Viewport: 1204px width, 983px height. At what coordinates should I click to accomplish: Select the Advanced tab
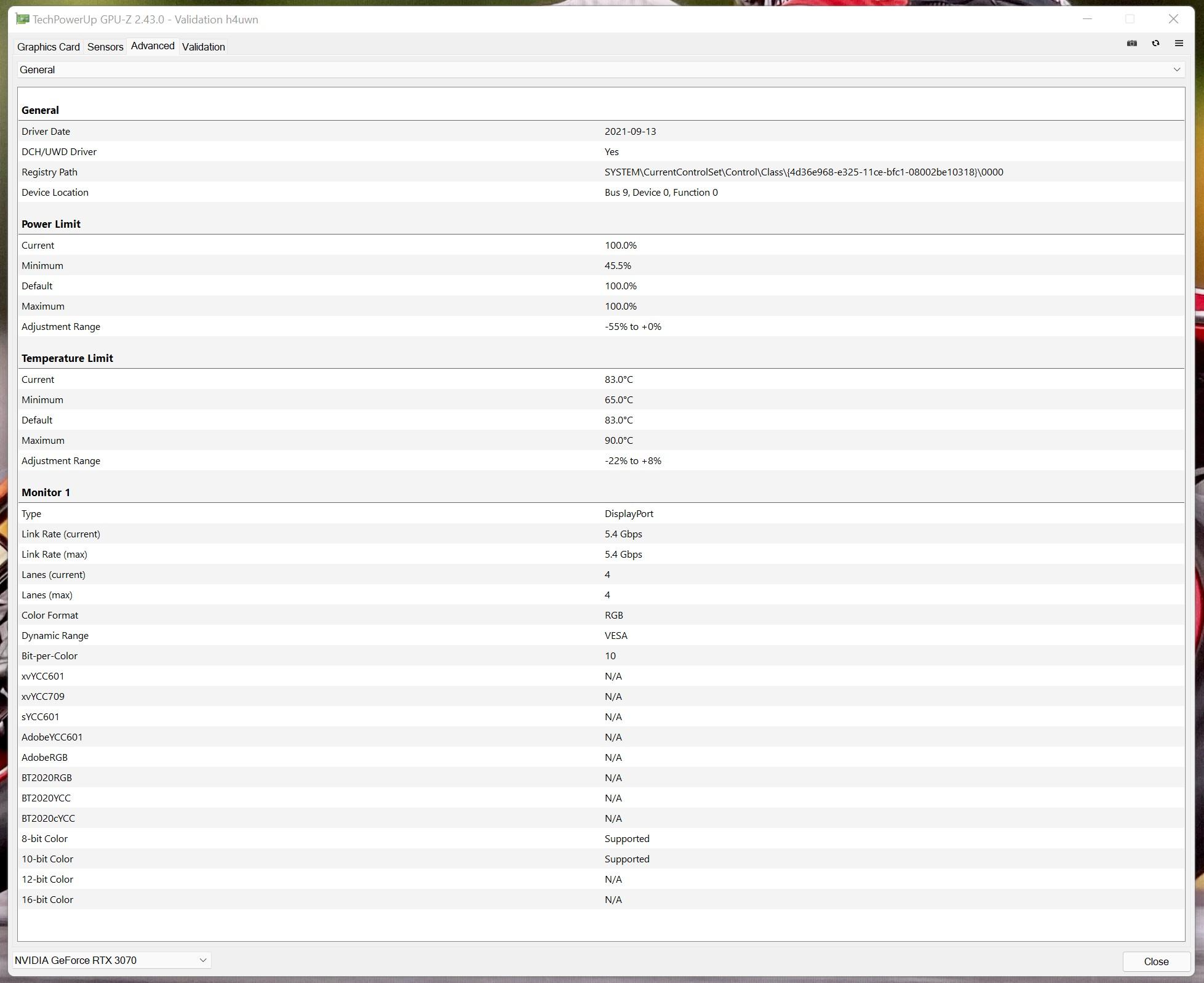tap(153, 46)
